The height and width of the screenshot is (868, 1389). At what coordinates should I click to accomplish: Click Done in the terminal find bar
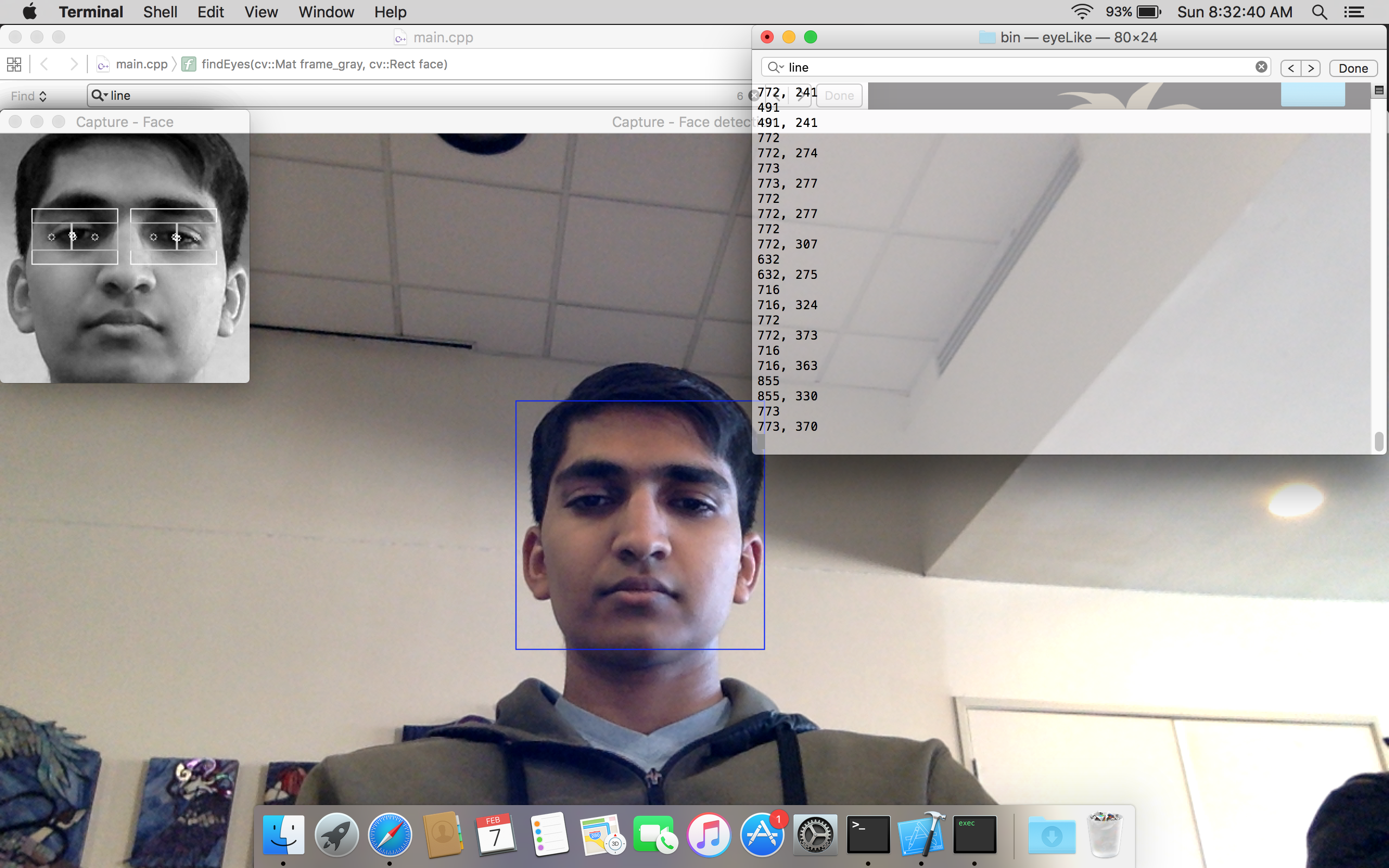coord(1353,68)
